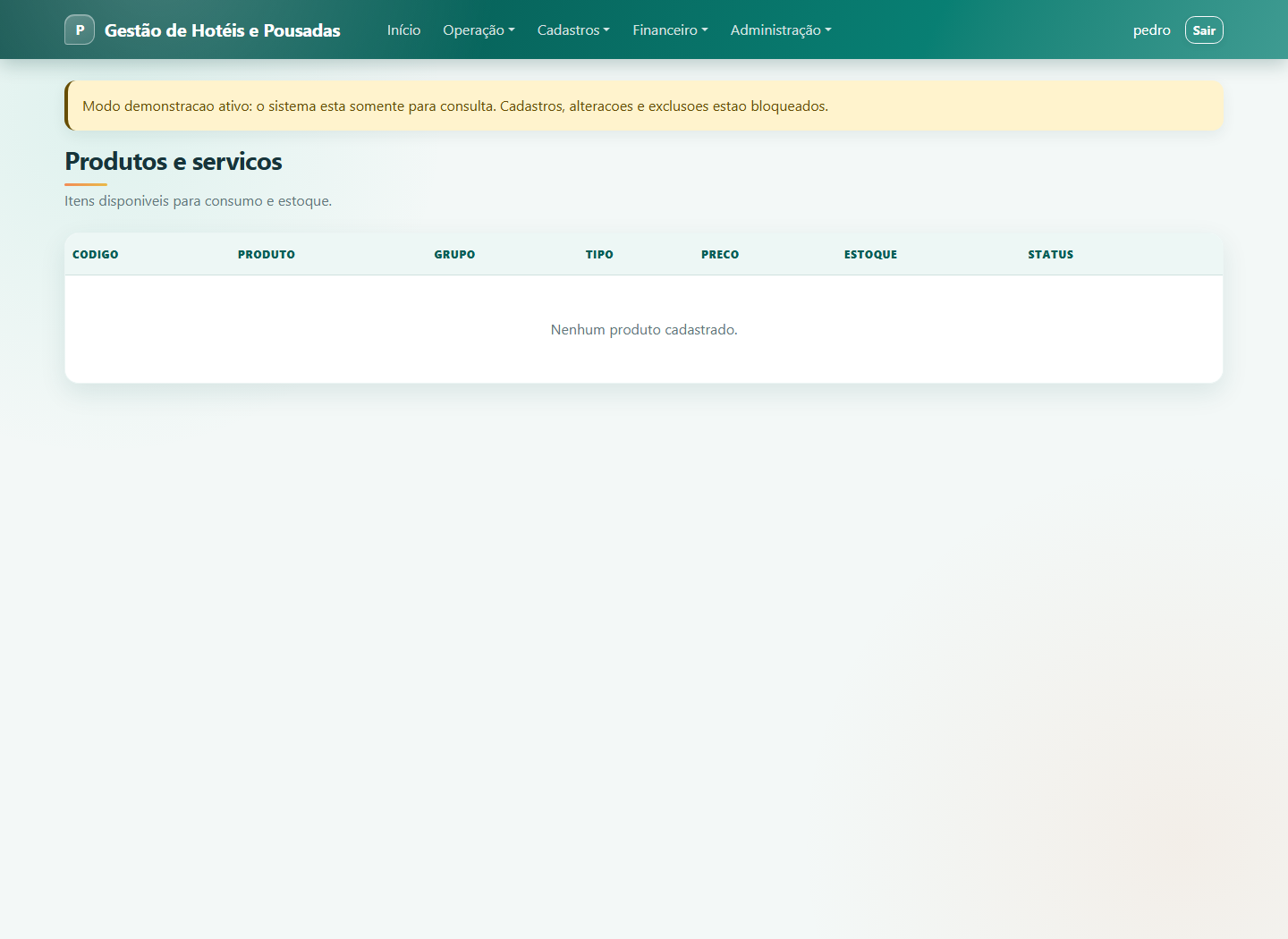
Task: Select the GRUPO column header
Action: tap(454, 254)
